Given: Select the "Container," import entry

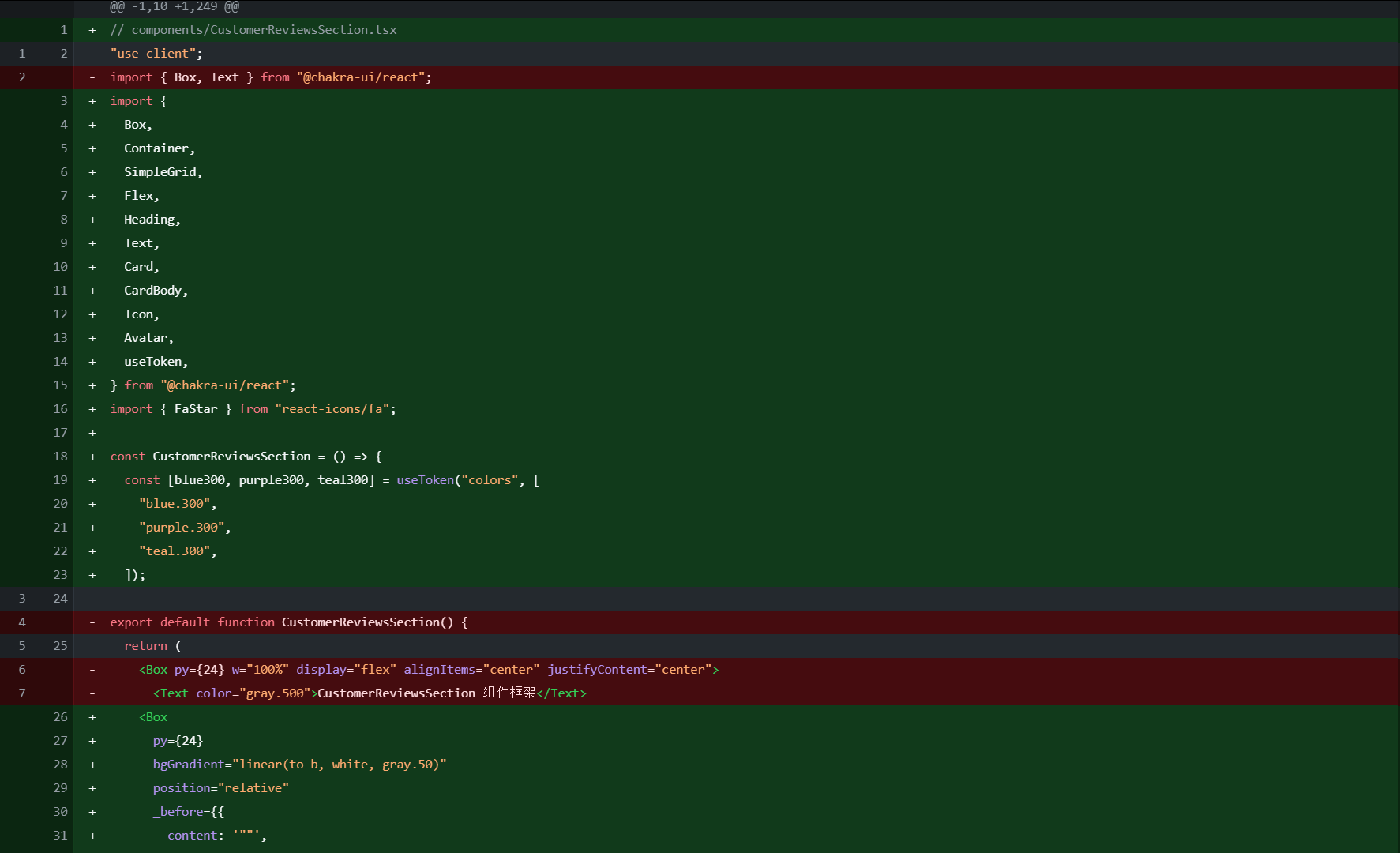Looking at the screenshot, I should click(x=160, y=148).
